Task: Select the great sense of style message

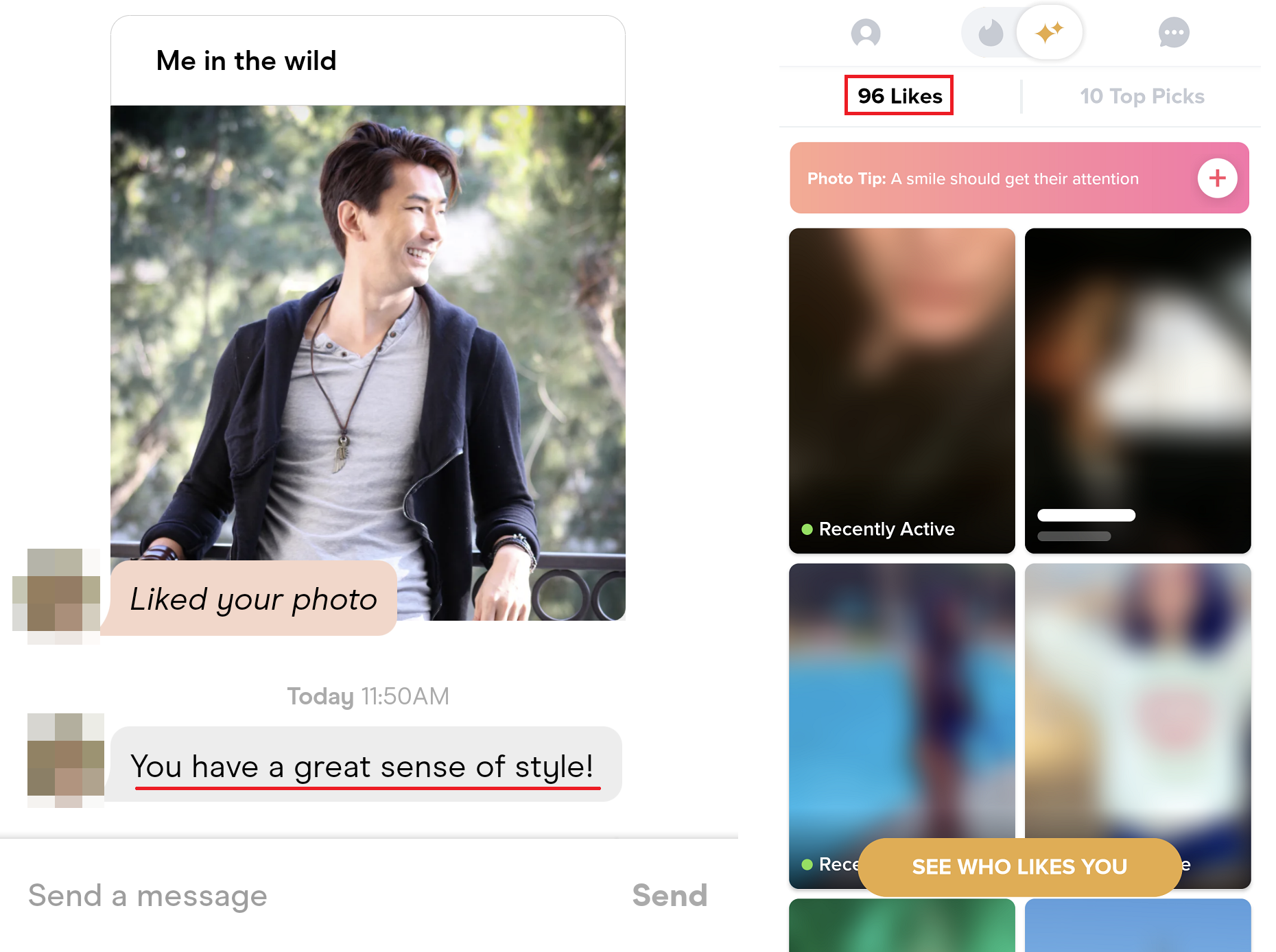Action: point(365,765)
